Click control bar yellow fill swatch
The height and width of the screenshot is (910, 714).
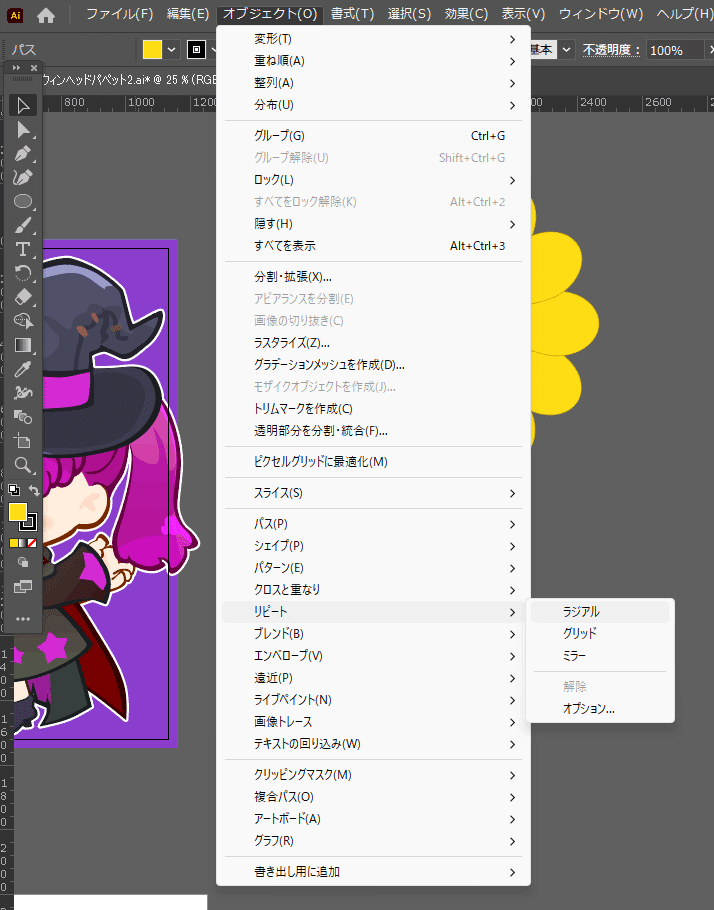tap(152, 50)
